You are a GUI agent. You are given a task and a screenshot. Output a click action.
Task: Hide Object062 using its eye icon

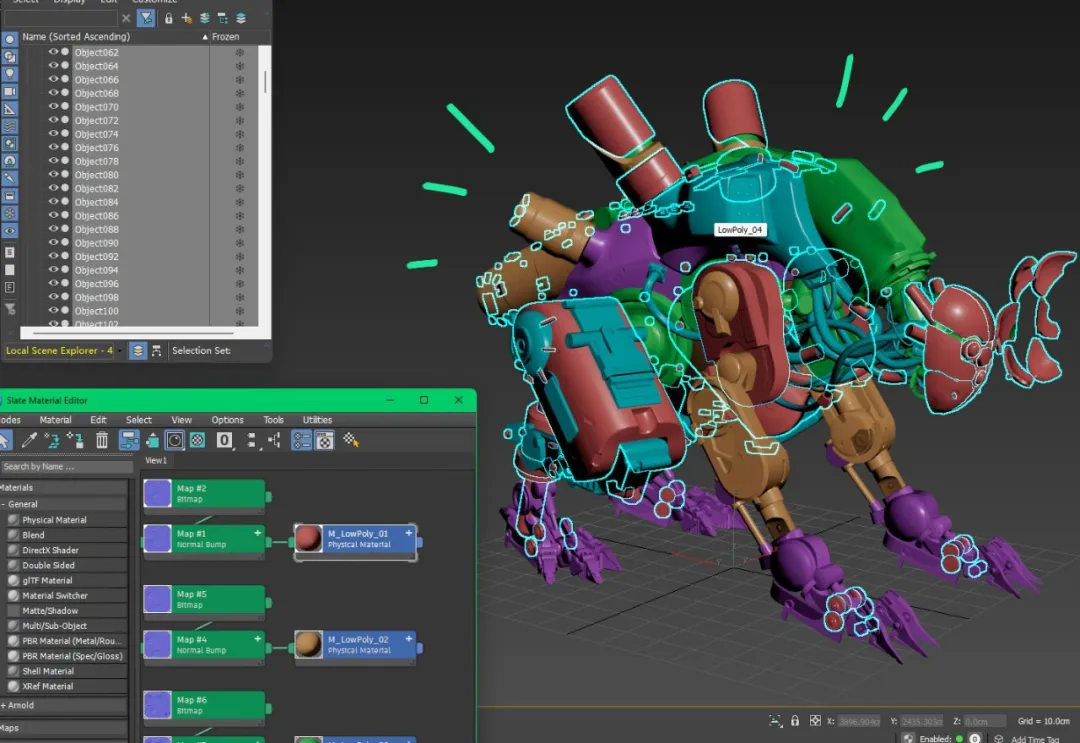point(54,52)
